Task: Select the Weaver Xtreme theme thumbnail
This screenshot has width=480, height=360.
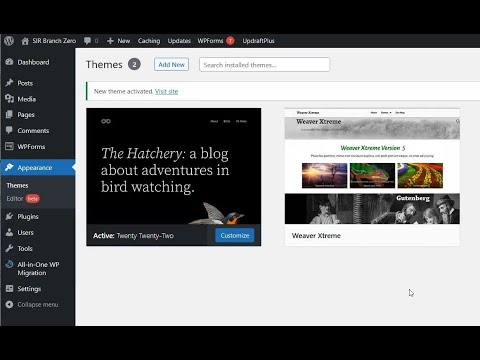Action: click(372, 166)
